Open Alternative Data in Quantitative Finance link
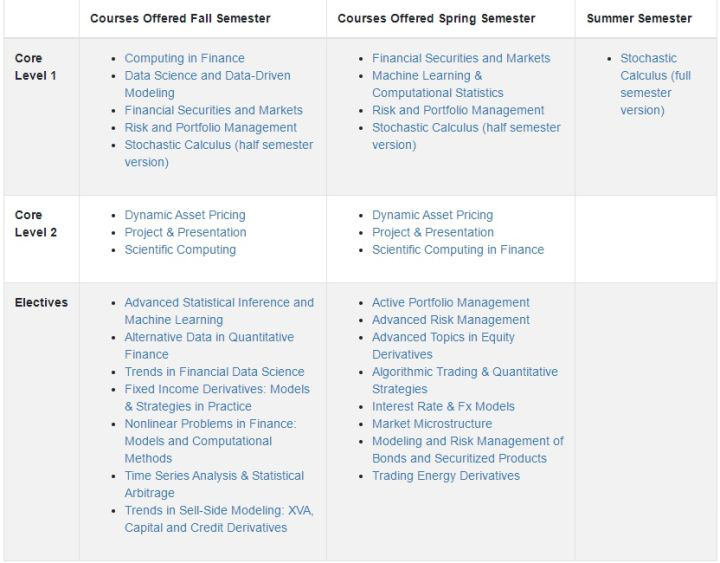Image resolution: width=720 pixels, height=563 pixels. coord(209,337)
